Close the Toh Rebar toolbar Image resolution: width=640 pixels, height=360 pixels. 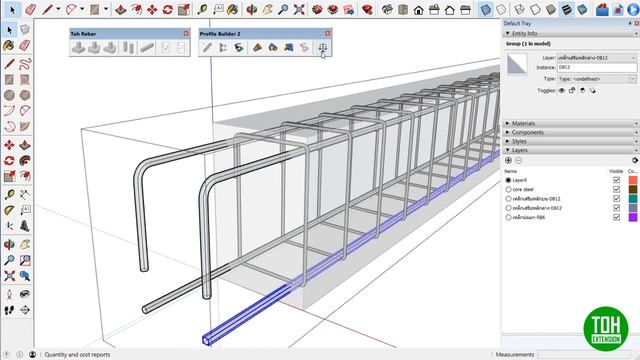[x=186, y=33]
